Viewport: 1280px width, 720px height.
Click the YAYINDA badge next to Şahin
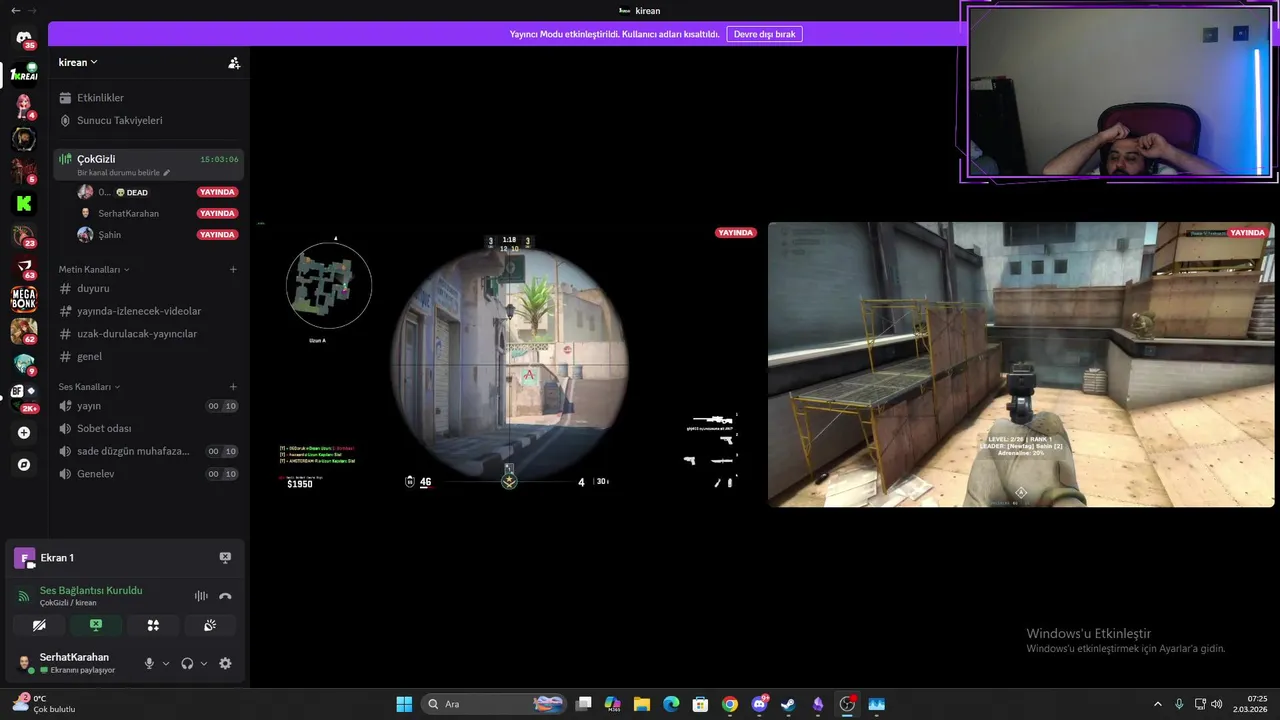tap(217, 235)
